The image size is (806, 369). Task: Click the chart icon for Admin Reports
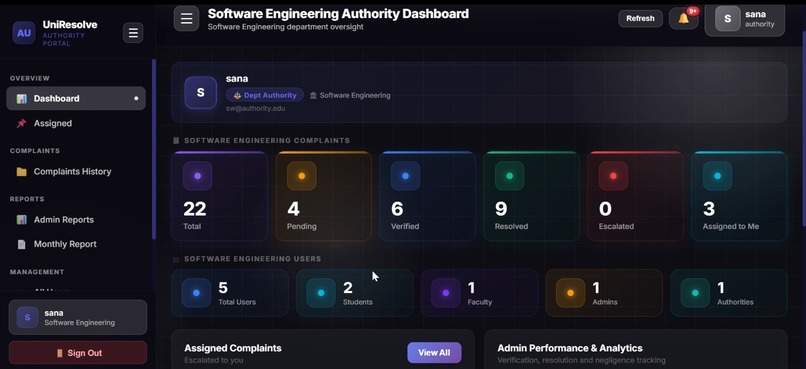pyautogui.click(x=21, y=219)
